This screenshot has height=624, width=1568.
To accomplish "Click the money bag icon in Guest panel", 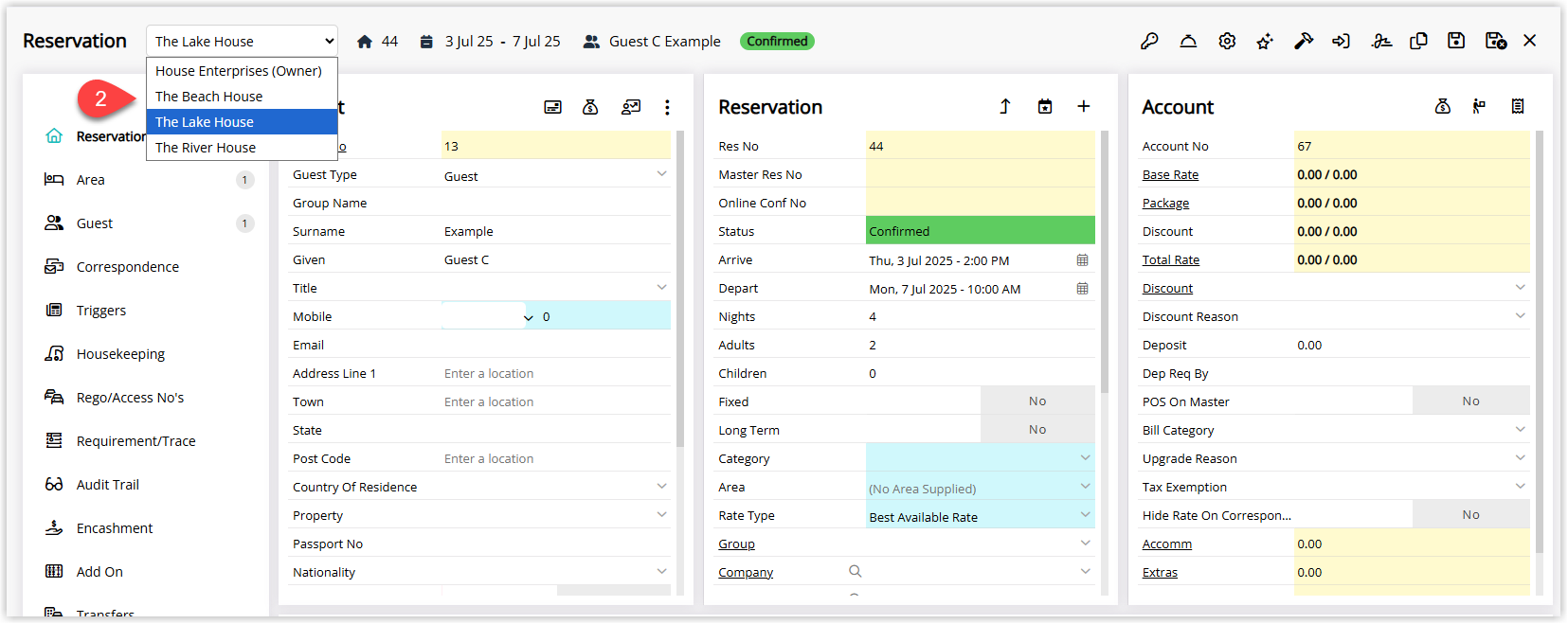I will tap(590, 107).
